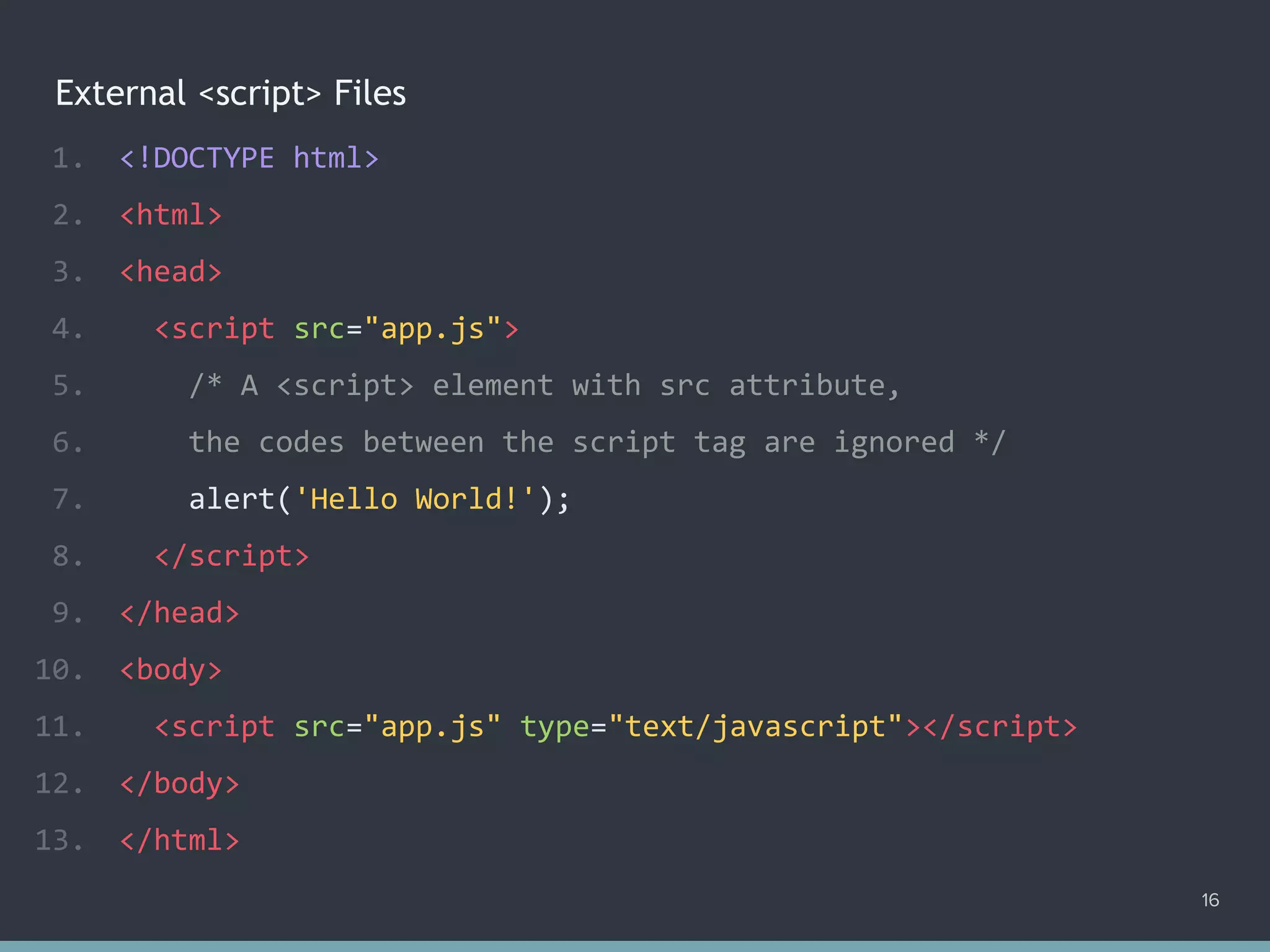Click the closing </html> tag on line 13

(x=179, y=840)
